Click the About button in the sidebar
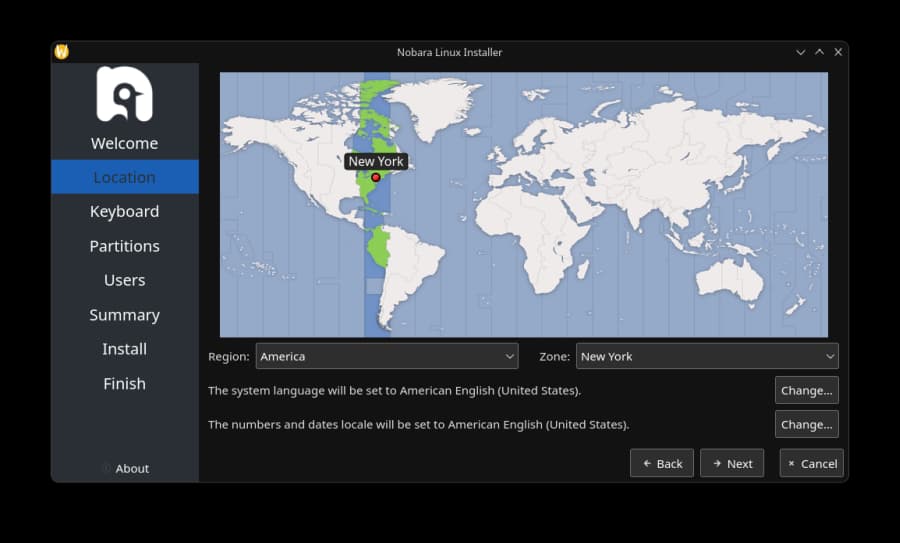900x543 pixels. pos(125,468)
